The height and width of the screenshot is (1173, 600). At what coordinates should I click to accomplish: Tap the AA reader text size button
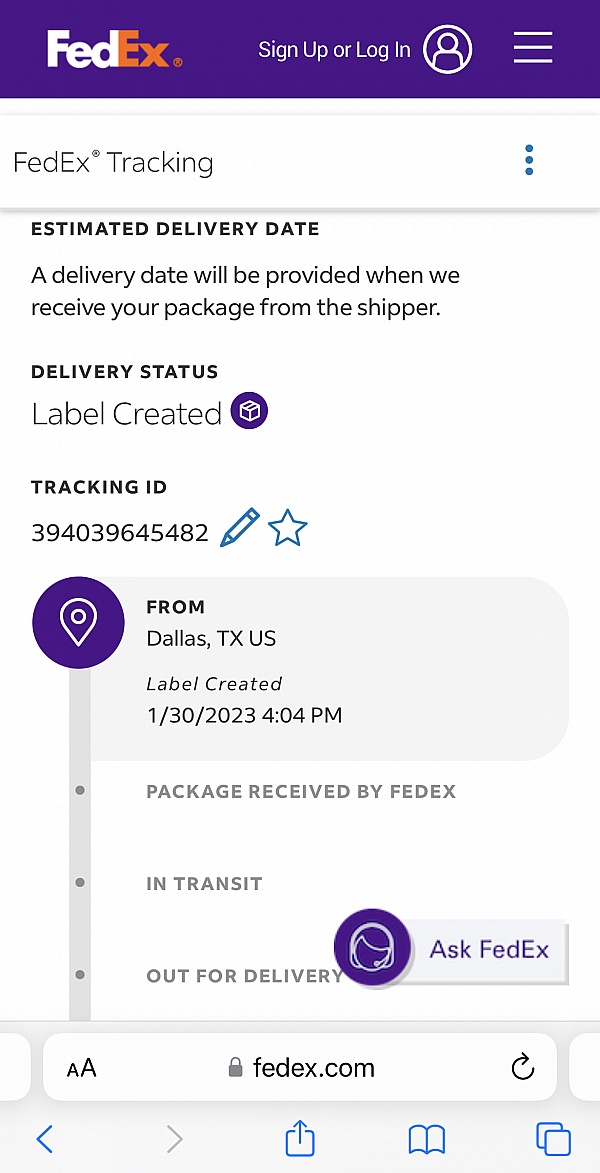coord(82,1068)
